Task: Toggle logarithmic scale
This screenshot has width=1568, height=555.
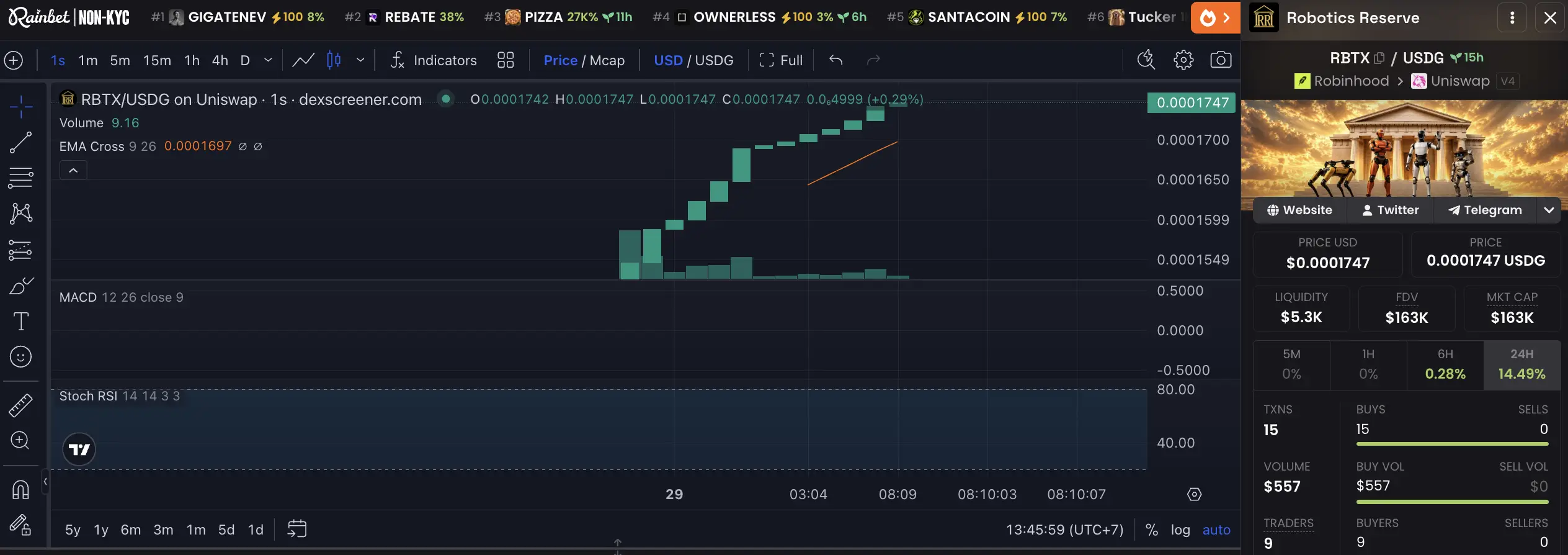Action: (x=1180, y=530)
